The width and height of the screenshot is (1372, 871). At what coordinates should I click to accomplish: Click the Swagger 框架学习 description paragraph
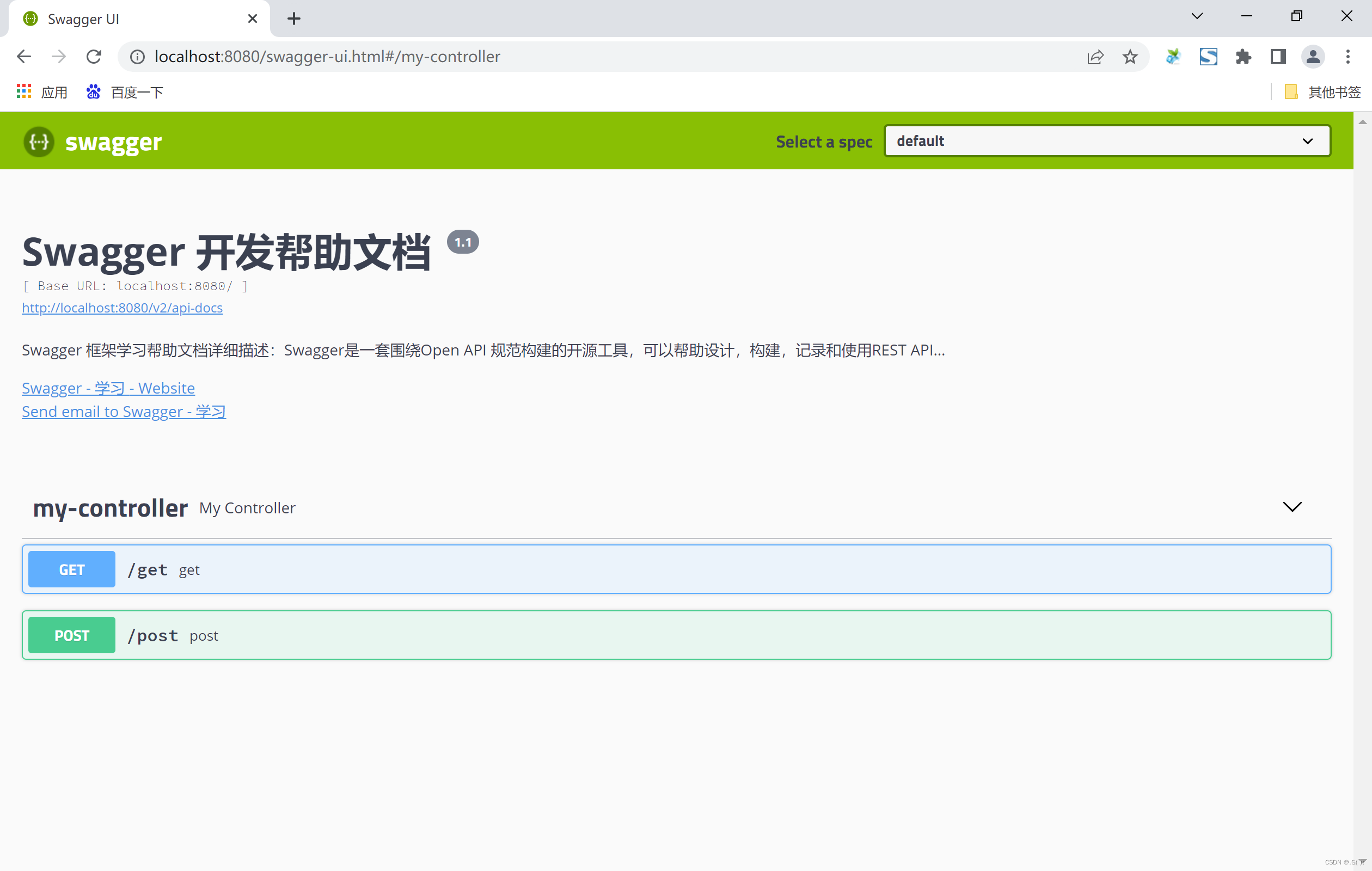coord(483,350)
